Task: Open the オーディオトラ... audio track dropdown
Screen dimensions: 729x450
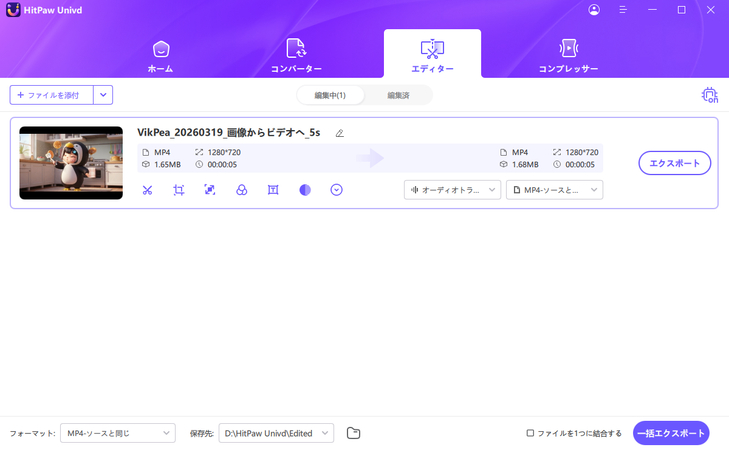Action: (452, 190)
